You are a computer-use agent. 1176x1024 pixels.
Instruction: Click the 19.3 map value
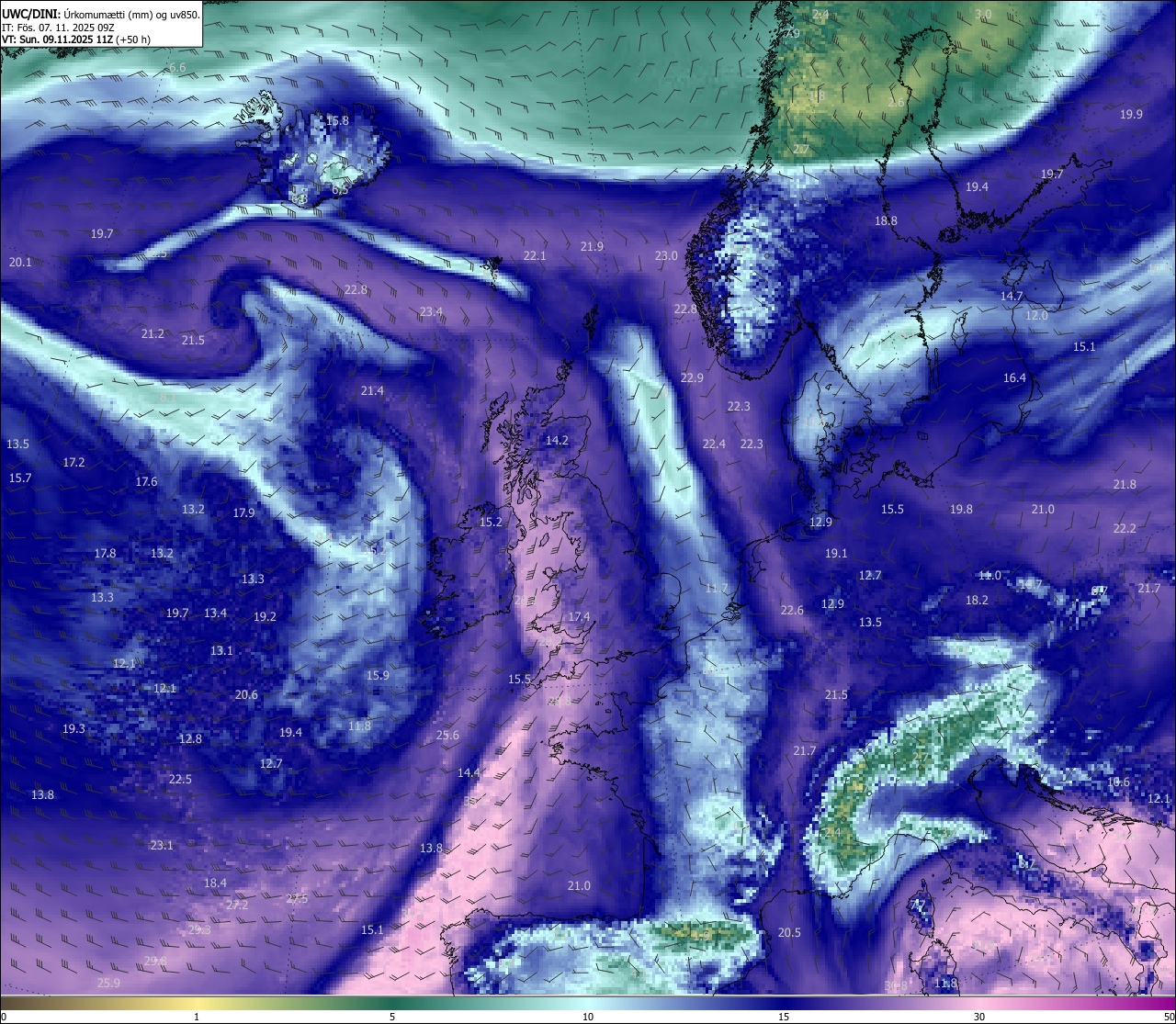pyautogui.click(x=73, y=728)
